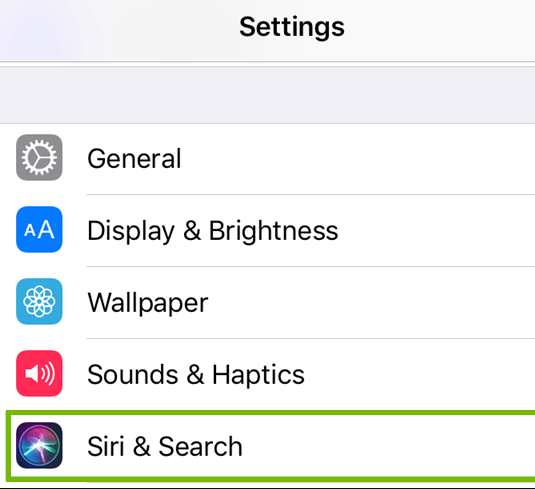Viewport: 535px width, 489px height.
Task: Open the colorful Siri orb icon
Action: click(x=39, y=445)
